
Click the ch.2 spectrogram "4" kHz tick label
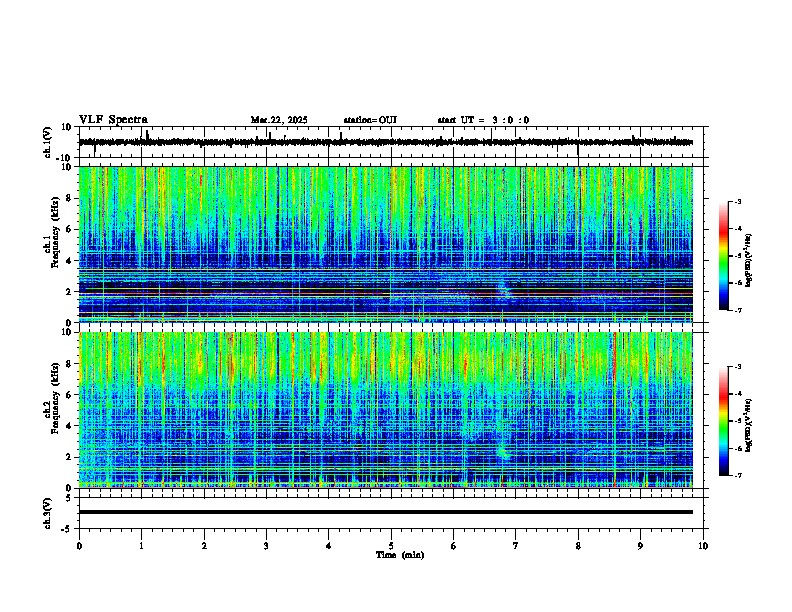70,426
